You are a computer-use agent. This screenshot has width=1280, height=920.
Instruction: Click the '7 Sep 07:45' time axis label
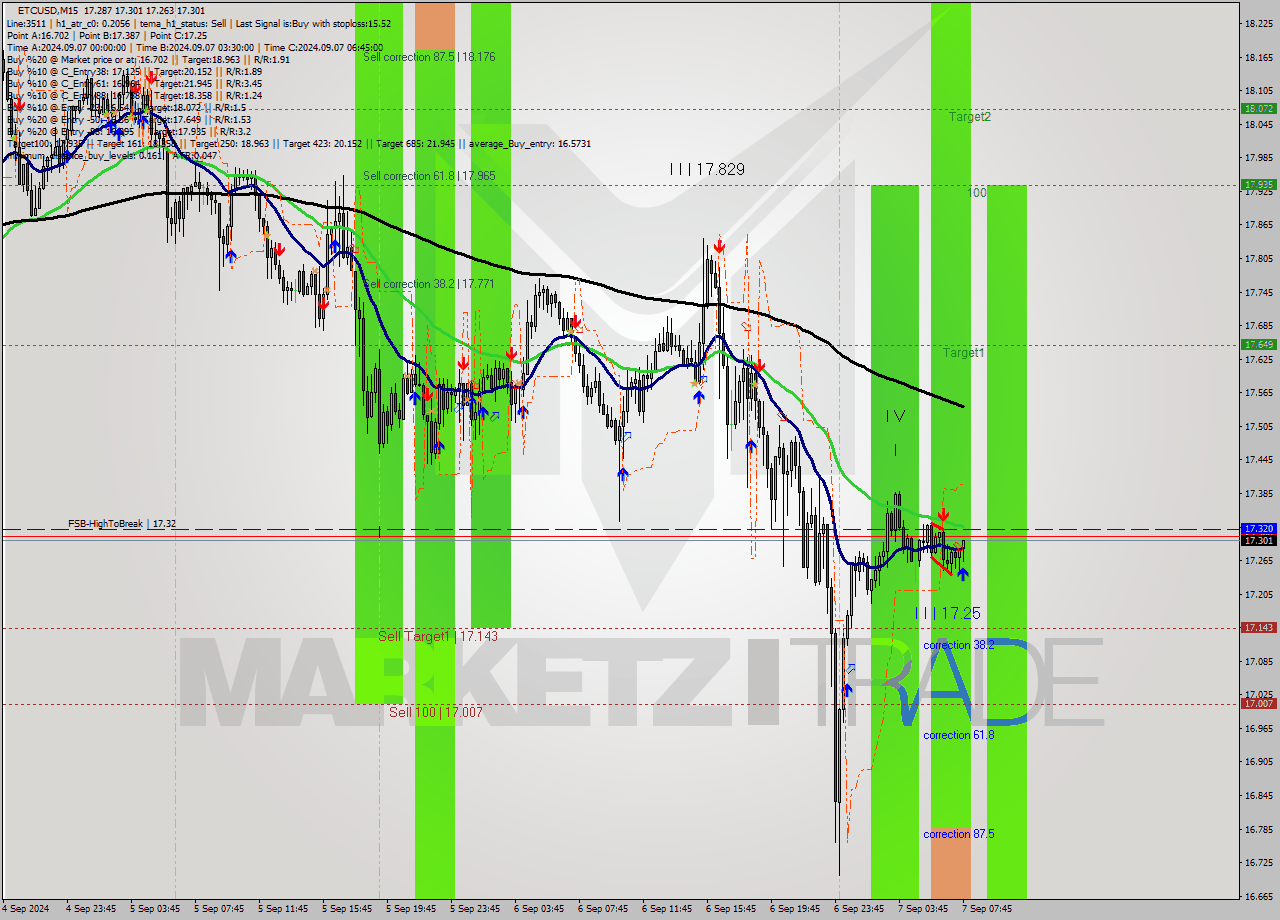coord(987,909)
